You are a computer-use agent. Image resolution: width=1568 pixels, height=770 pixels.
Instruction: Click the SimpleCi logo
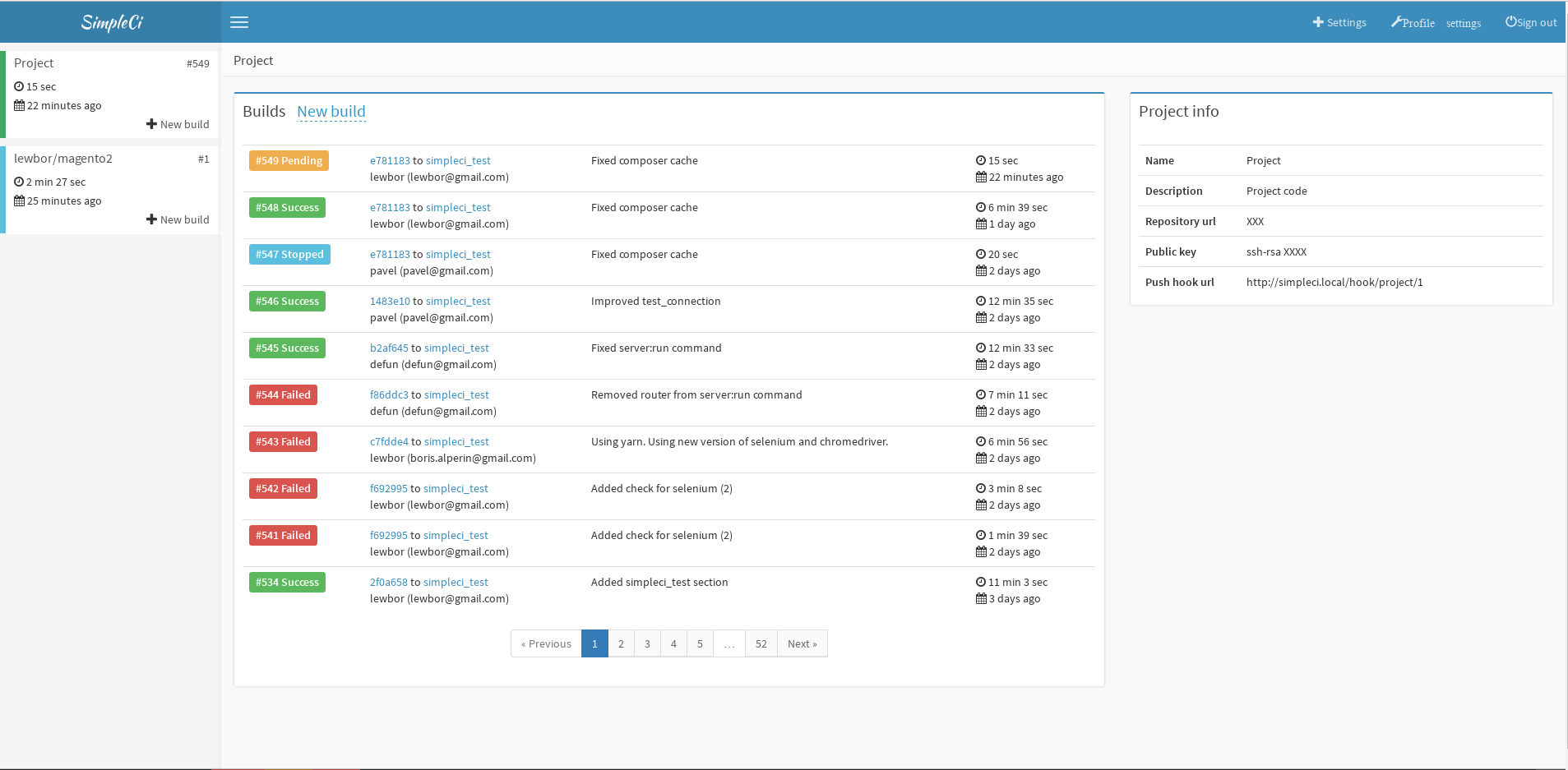click(112, 22)
